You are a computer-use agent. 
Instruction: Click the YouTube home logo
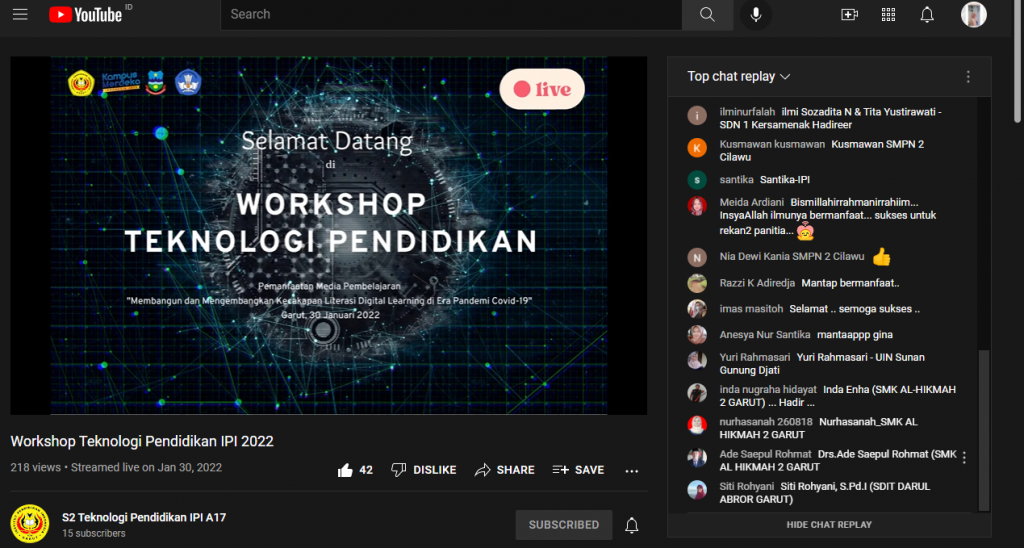[x=84, y=14]
